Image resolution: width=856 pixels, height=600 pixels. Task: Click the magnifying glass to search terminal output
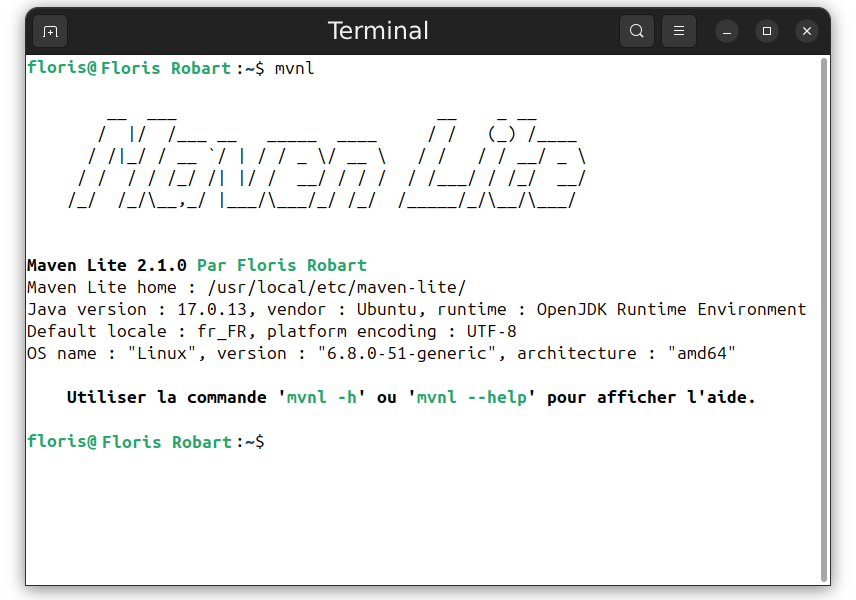coord(637,31)
